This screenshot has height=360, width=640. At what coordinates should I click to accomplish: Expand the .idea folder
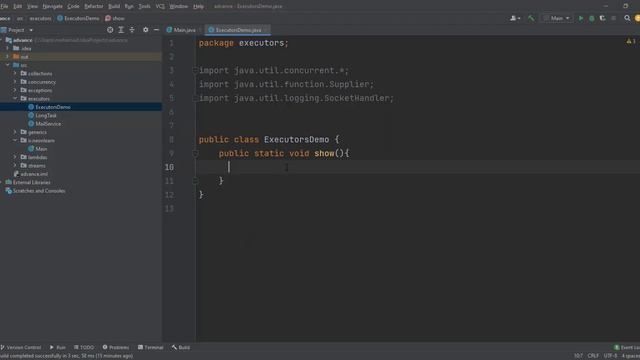(7, 48)
